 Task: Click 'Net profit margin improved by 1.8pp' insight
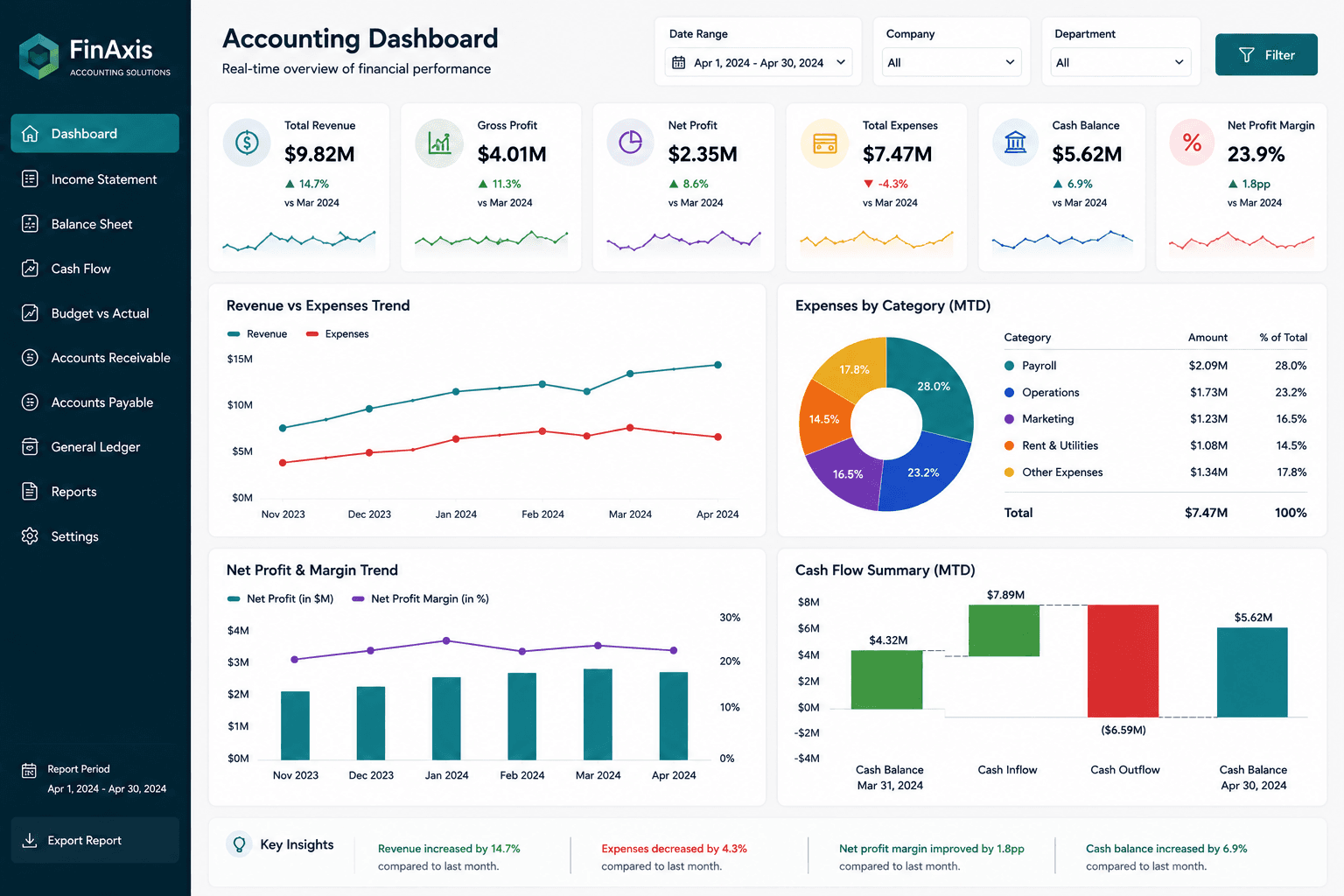point(931,849)
